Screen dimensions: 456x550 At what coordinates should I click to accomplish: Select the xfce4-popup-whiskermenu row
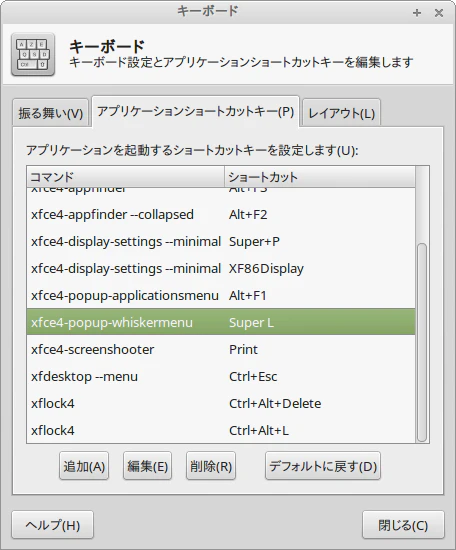221,322
